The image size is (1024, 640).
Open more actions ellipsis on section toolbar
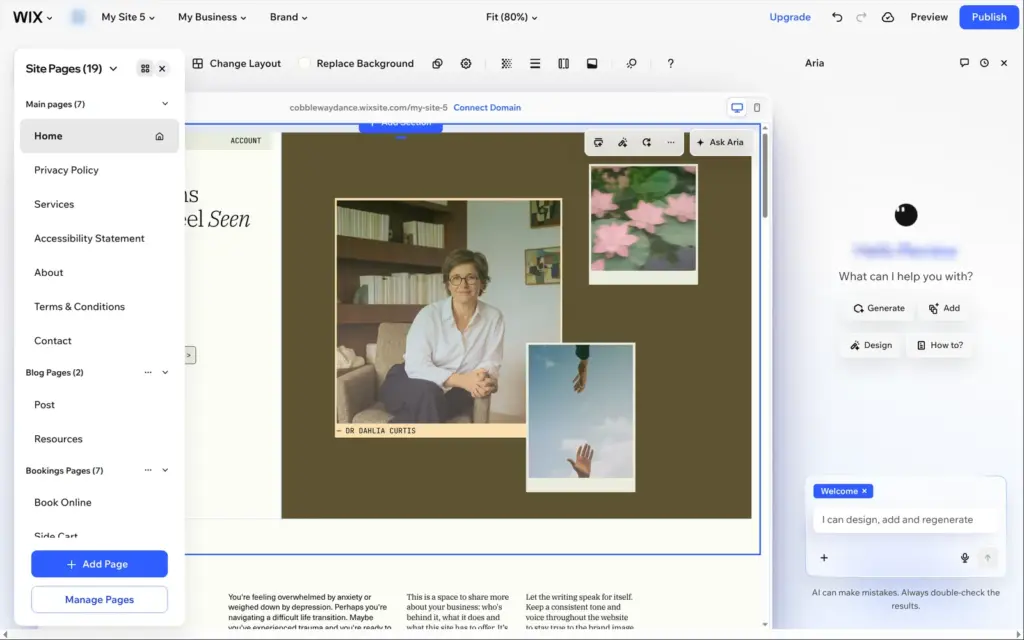671,142
